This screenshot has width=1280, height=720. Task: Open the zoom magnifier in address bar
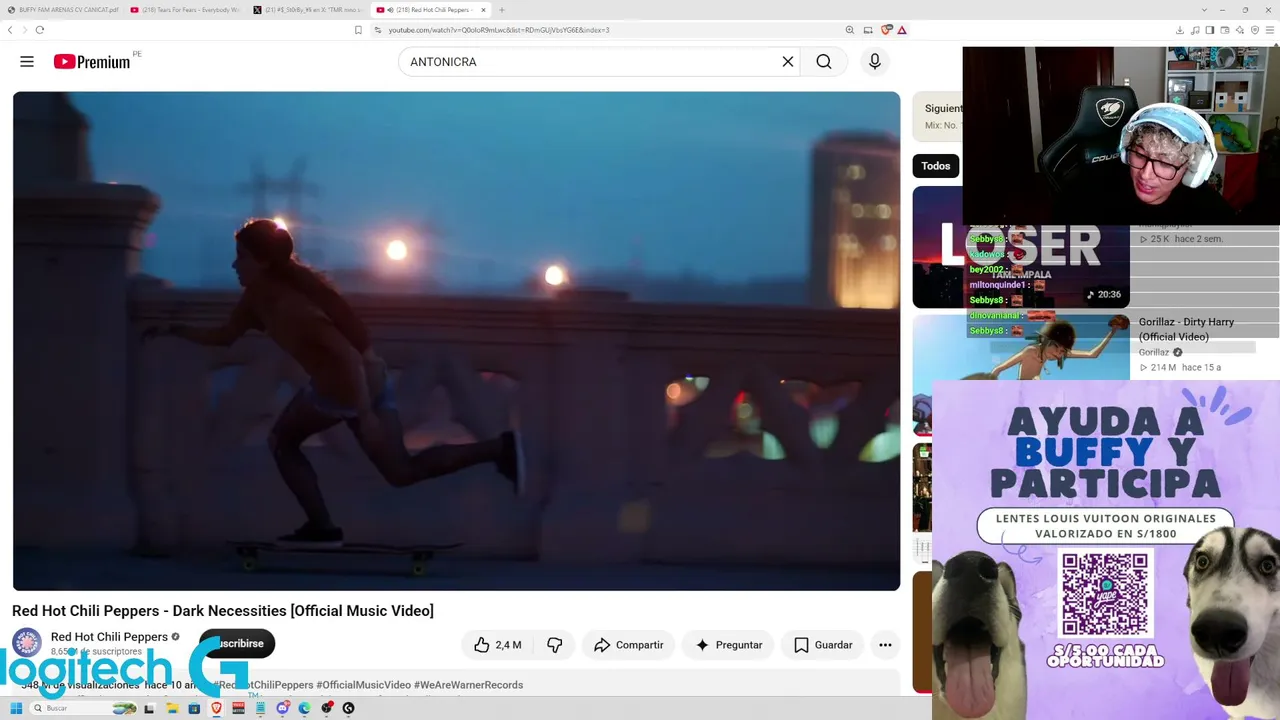coord(850,30)
